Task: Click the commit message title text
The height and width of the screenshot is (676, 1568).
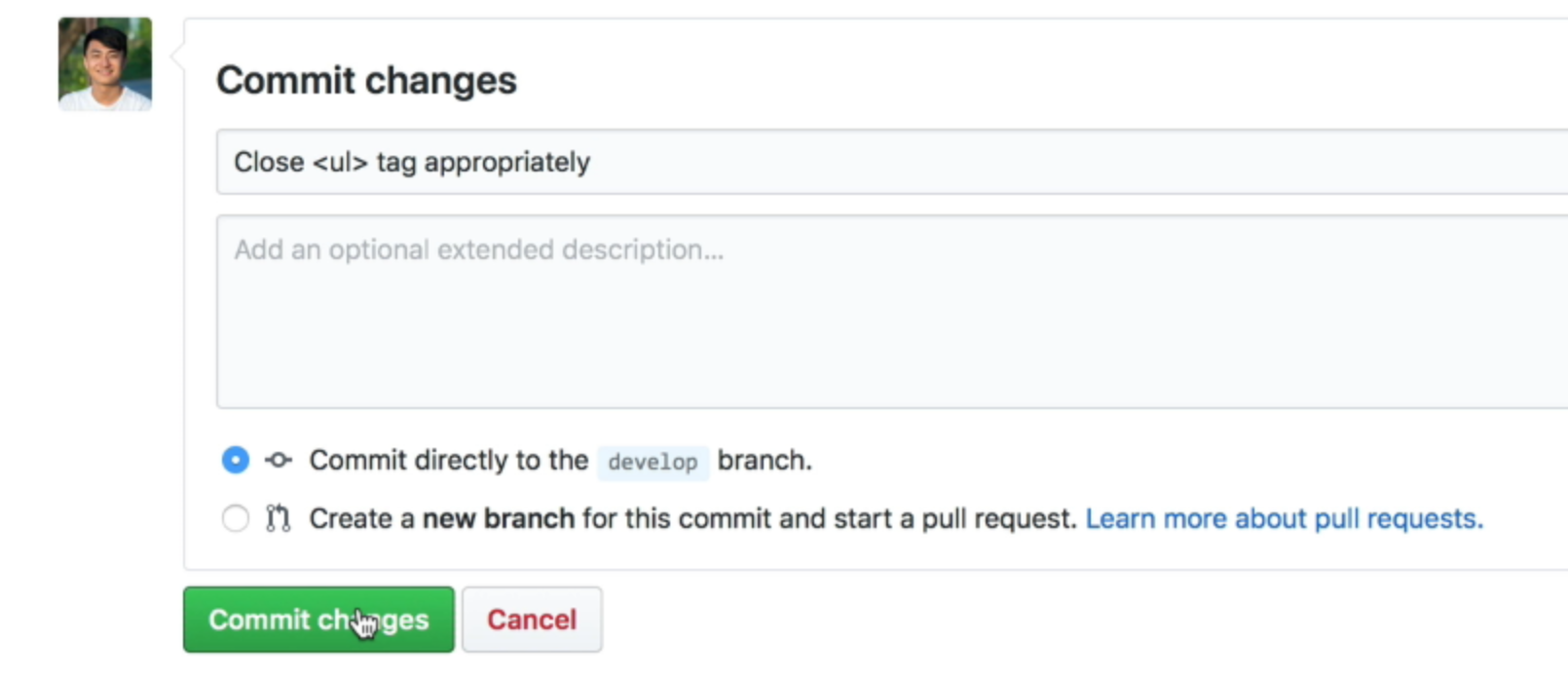Action: (410, 162)
